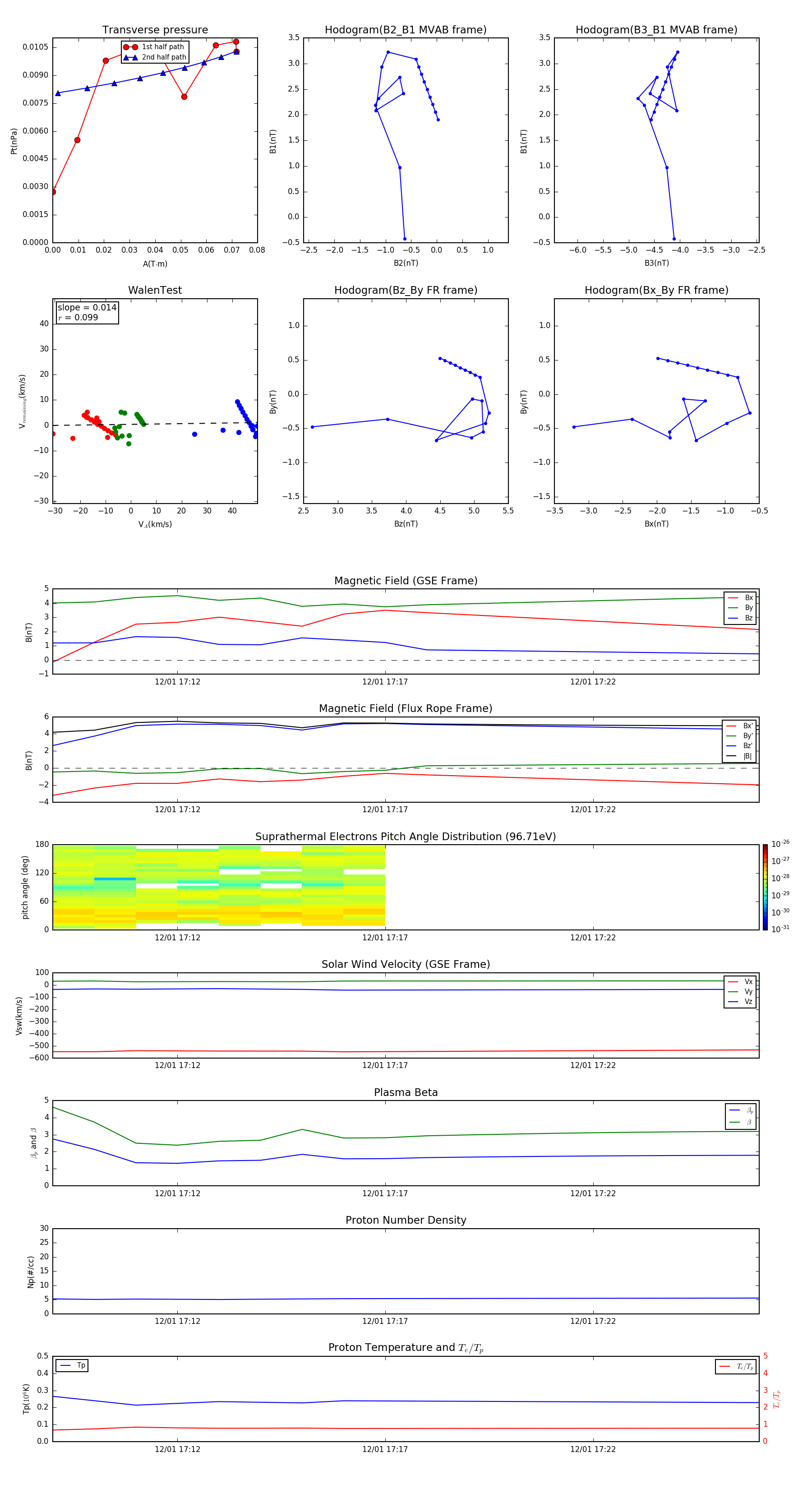Click the 'Transverse pressure' plot title

(x=155, y=30)
